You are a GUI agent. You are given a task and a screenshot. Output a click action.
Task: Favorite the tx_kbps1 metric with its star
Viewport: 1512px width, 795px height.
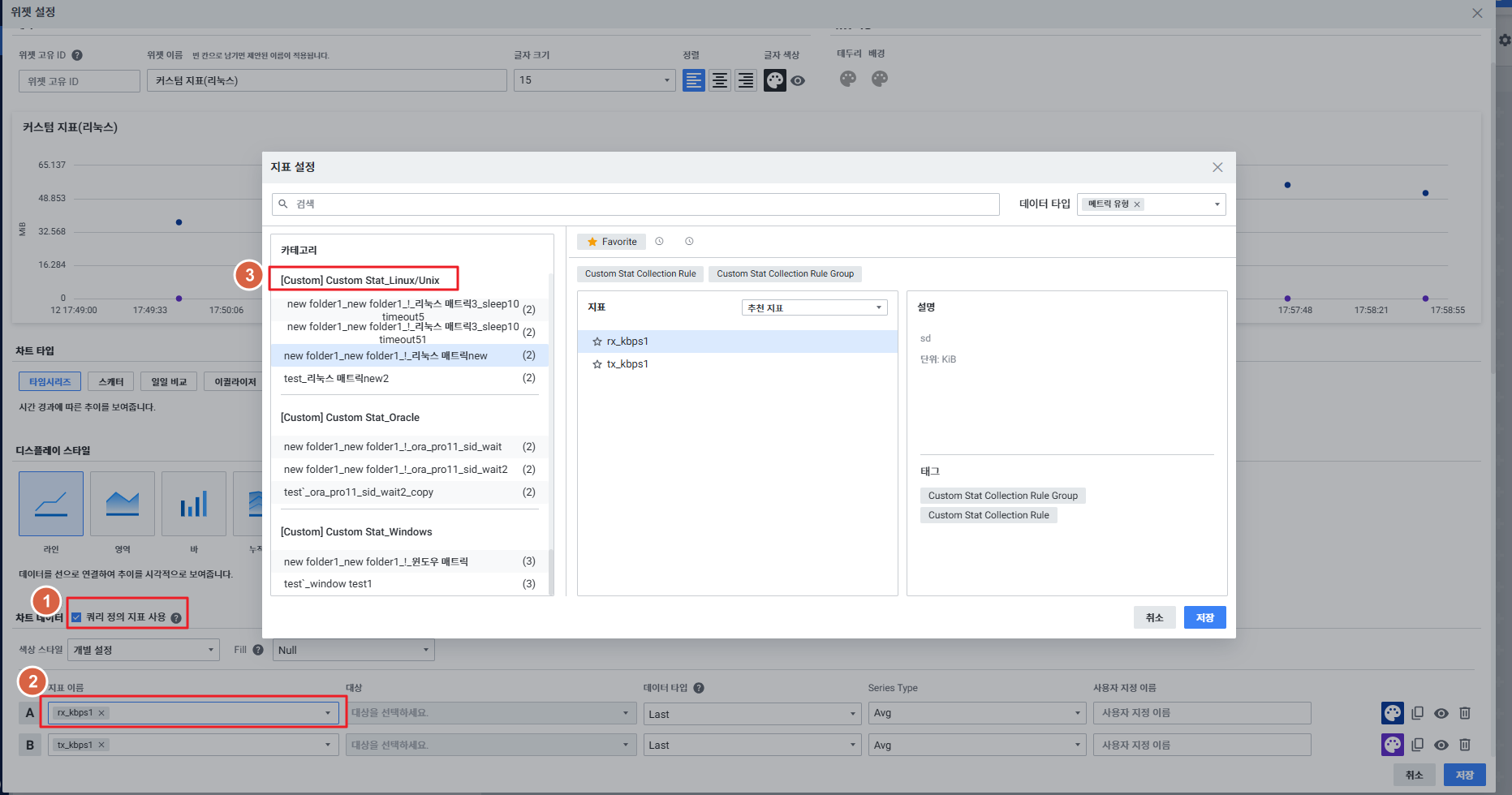tap(597, 364)
